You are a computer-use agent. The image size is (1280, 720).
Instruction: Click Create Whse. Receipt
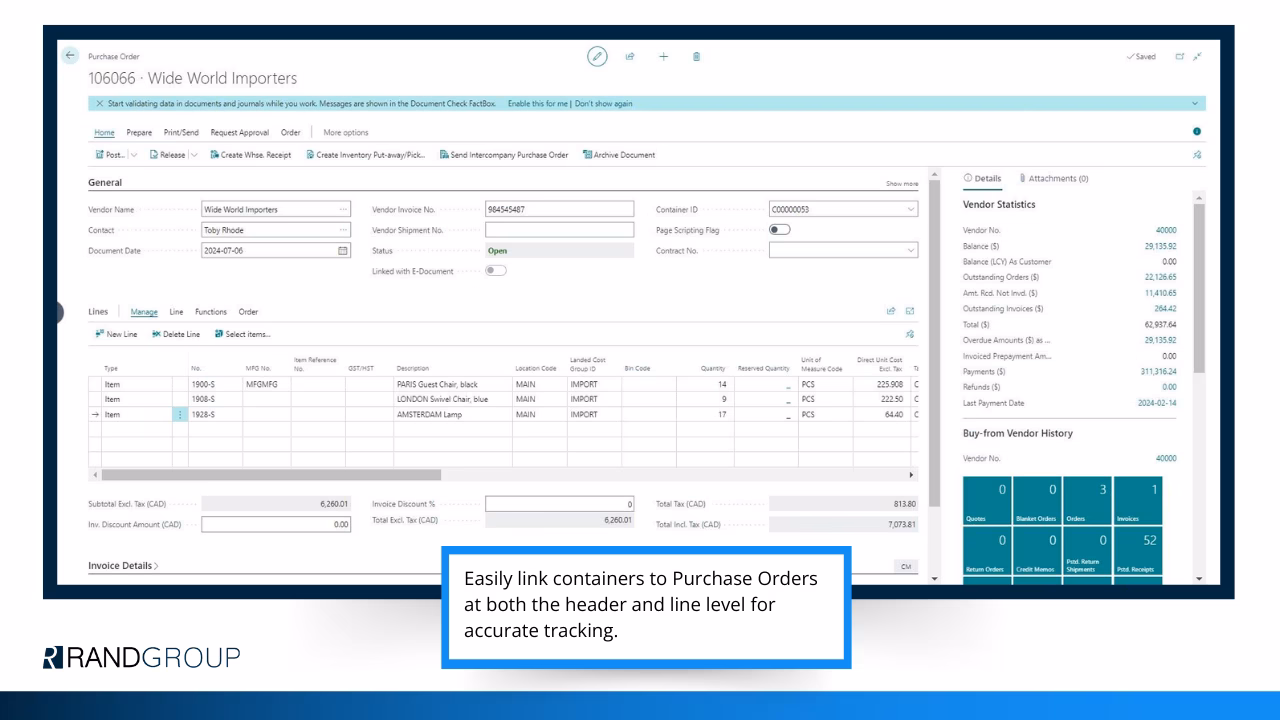pos(250,155)
